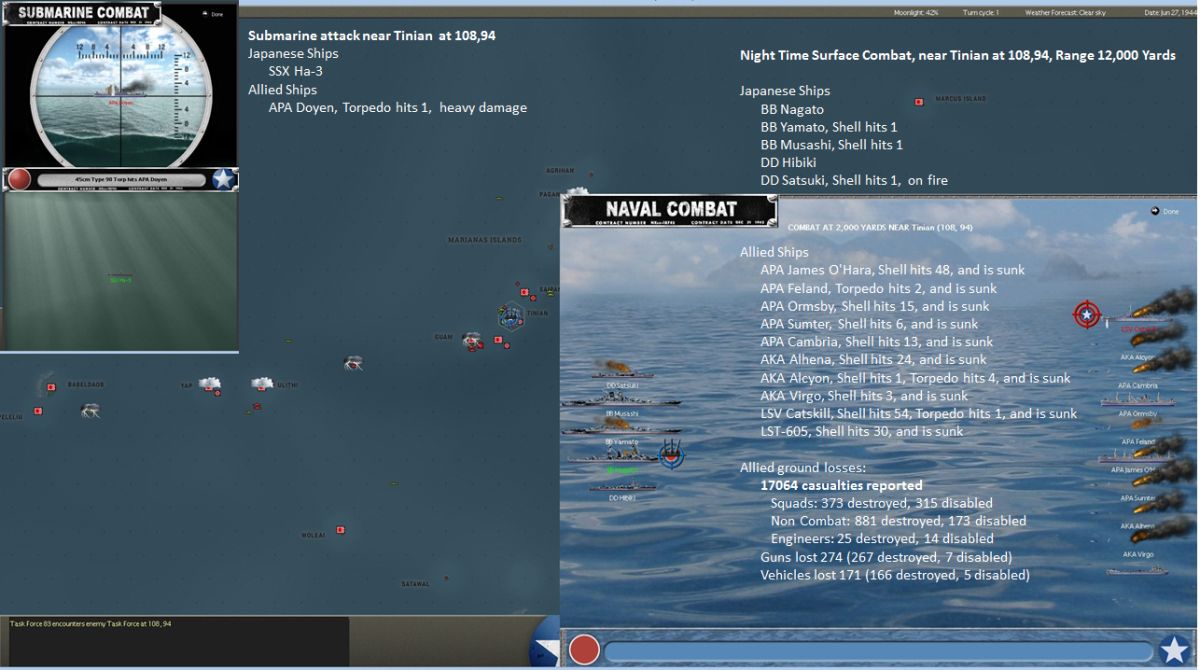Click the Allied star roundel in Submarine Combat
This screenshot has height=670, width=1200.
(224, 179)
